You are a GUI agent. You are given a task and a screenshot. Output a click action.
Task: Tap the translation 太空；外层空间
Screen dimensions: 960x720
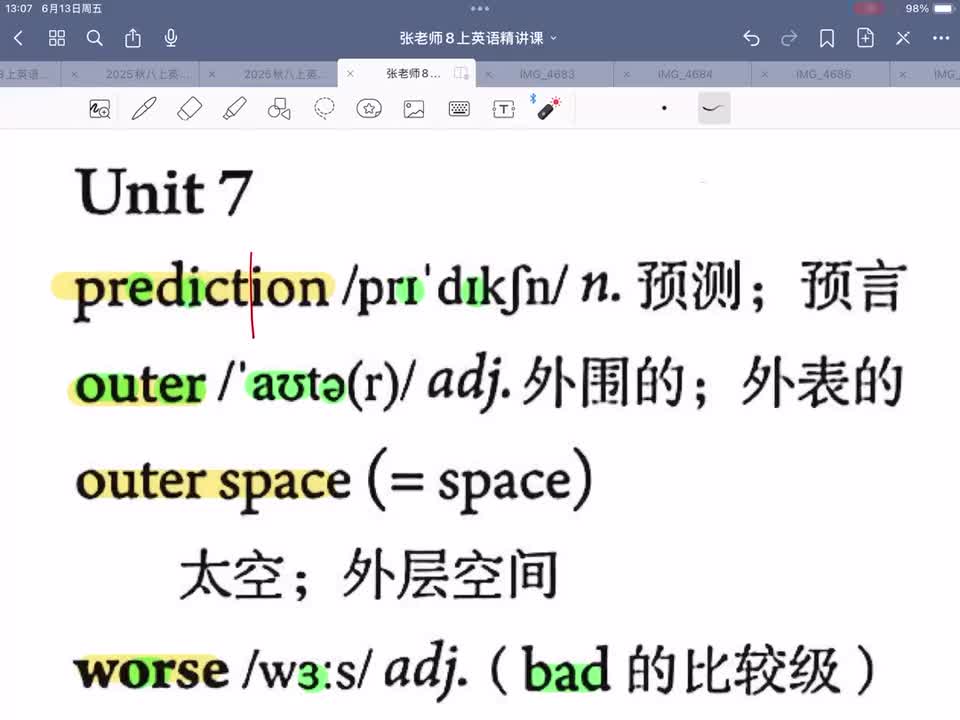tap(369, 574)
